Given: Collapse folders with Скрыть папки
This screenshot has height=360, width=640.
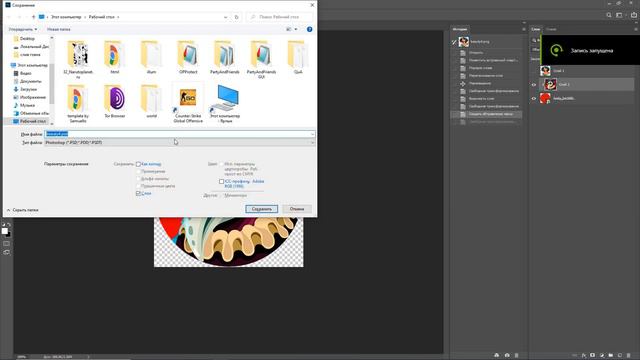Looking at the screenshot, I should click(22, 210).
